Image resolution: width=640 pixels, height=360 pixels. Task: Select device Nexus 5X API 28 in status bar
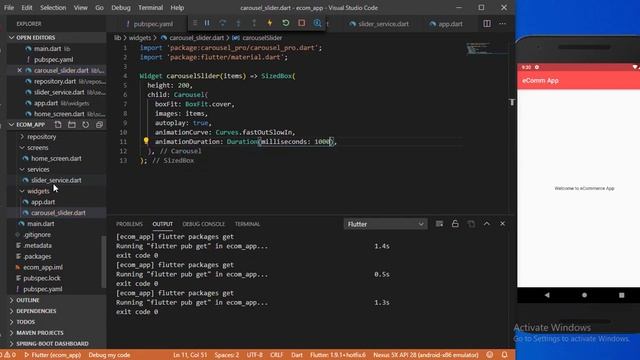[426, 355]
